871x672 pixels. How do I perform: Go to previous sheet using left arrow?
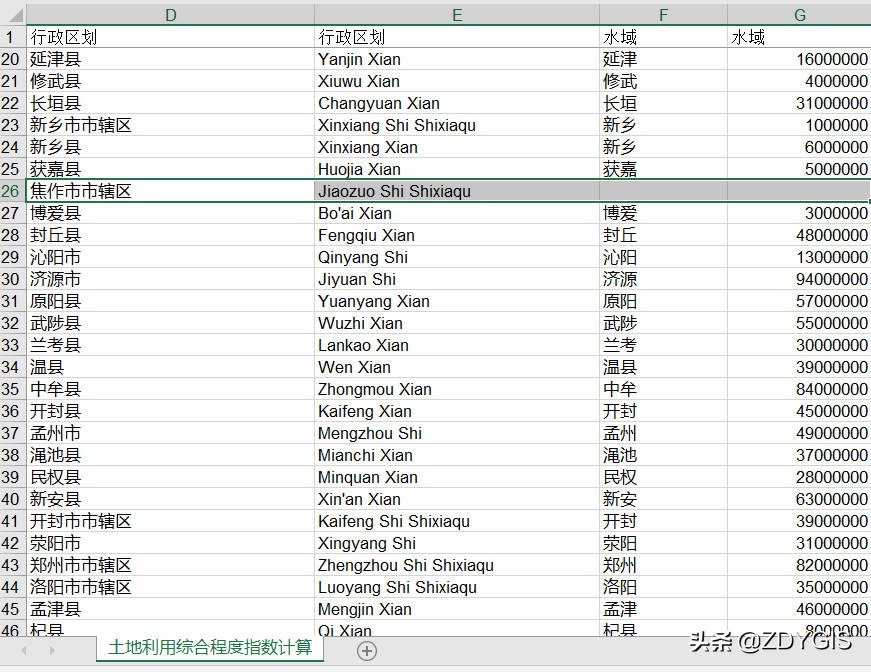(x=24, y=650)
